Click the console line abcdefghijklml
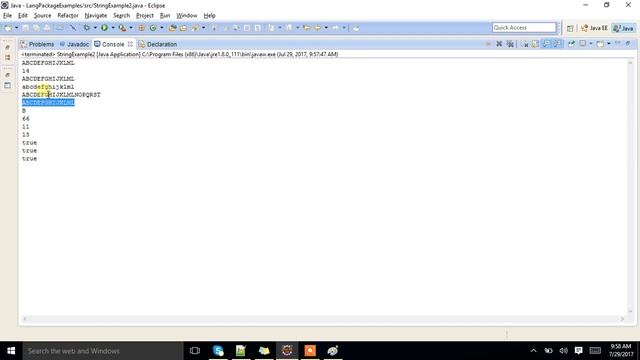Image resolution: width=640 pixels, height=360 pixels. [x=48, y=87]
